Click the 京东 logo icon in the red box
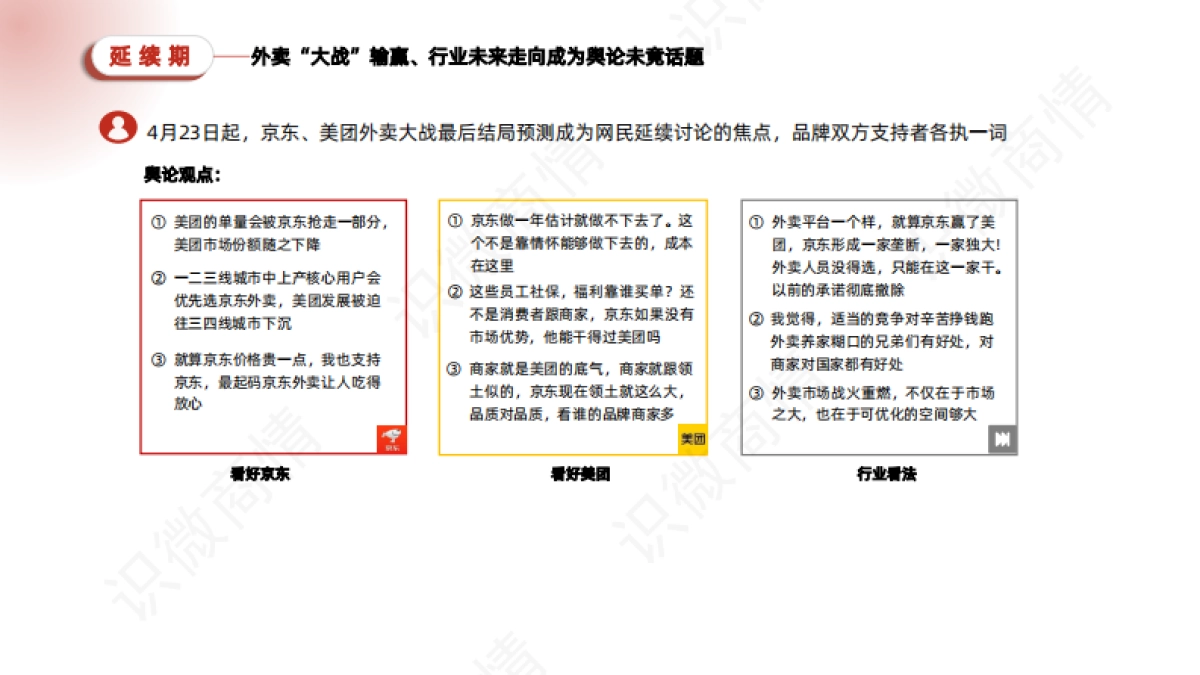The image size is (1200, 675). [x=393, y=438]
